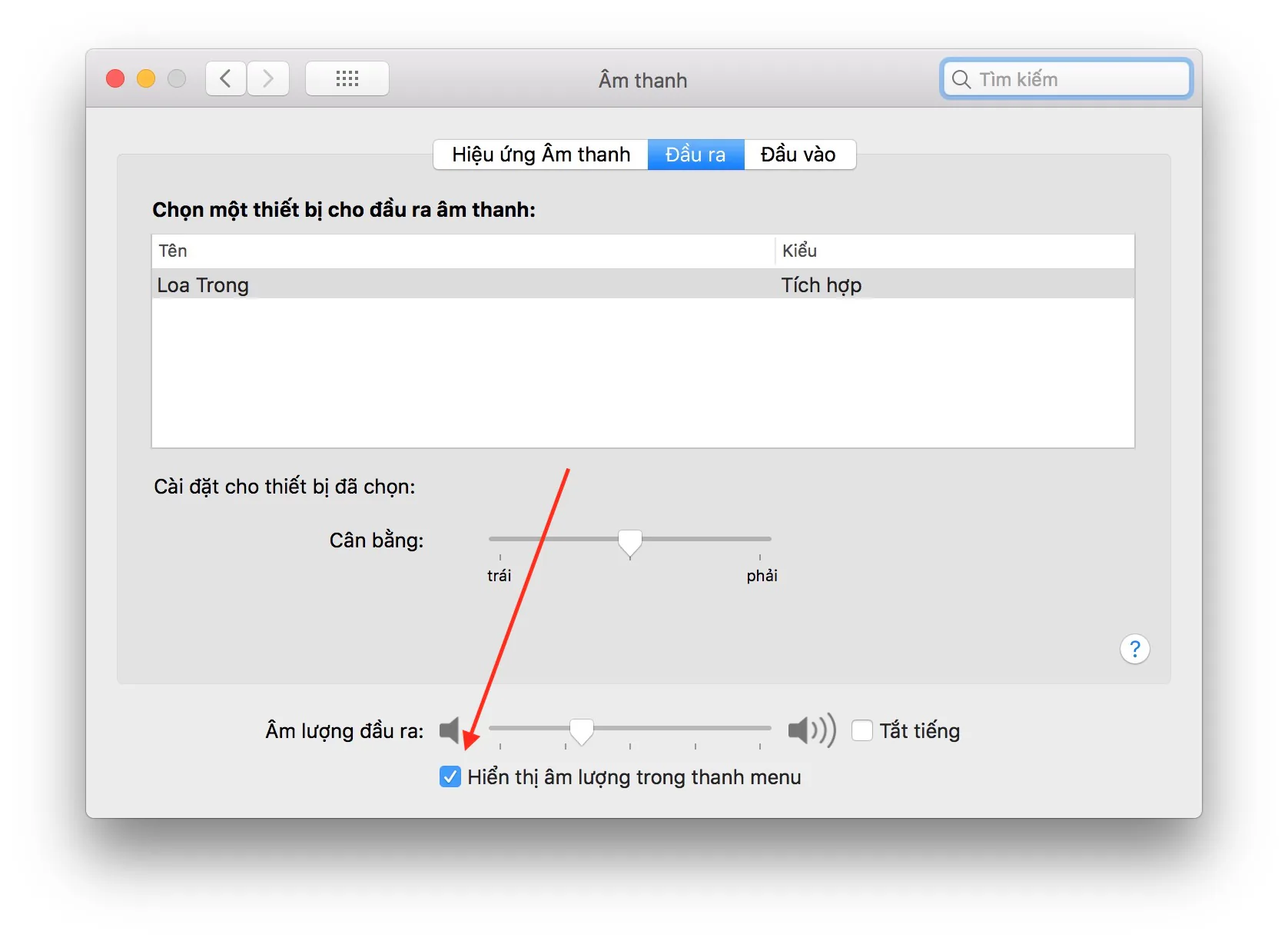Click the magnifier icon in search field

961,79
